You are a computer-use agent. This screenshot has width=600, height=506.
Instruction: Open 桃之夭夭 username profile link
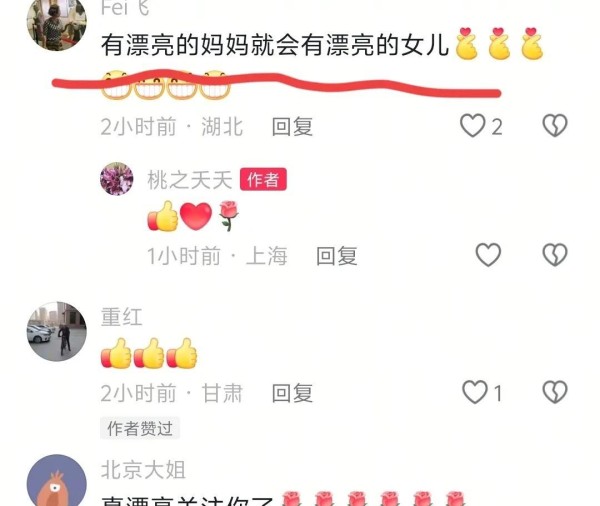coord(190,180)
